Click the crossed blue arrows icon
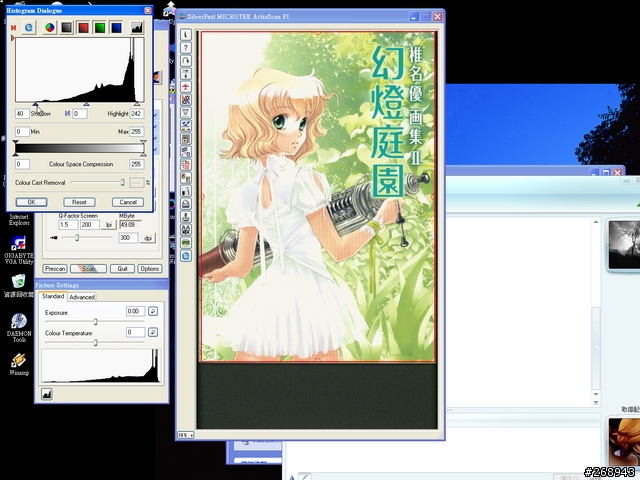 186,126
